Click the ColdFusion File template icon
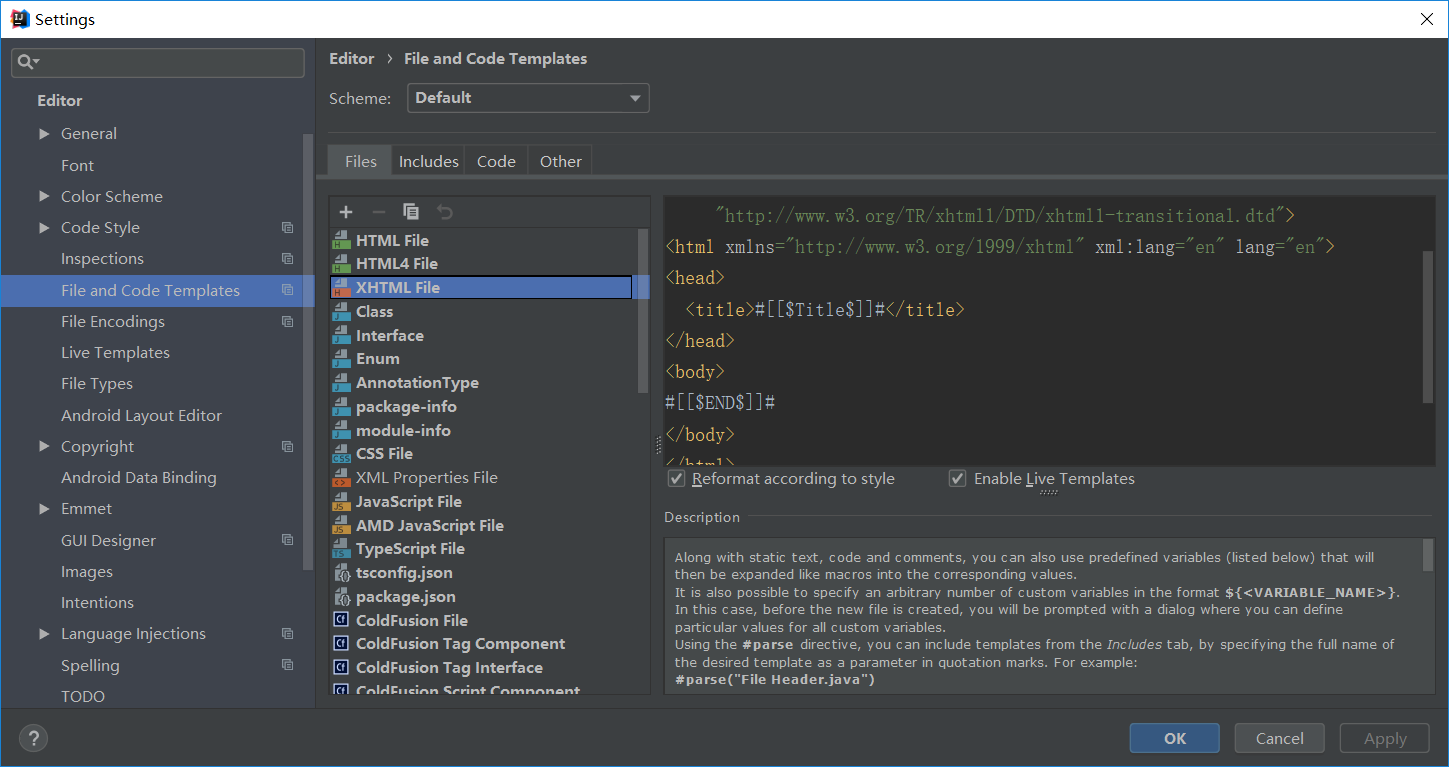1449x767 pixels. (x=341, y=620)
